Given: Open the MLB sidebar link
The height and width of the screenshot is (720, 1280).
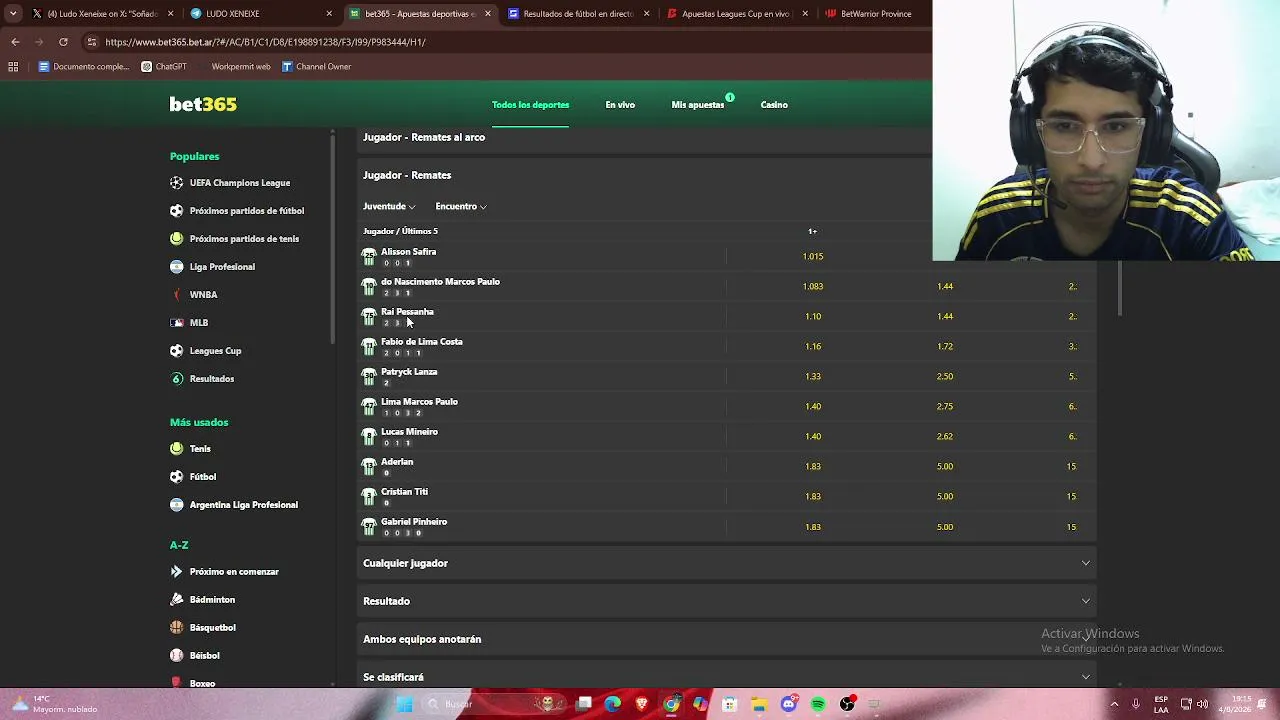Looking at the screenshot, I should point(199,323).
